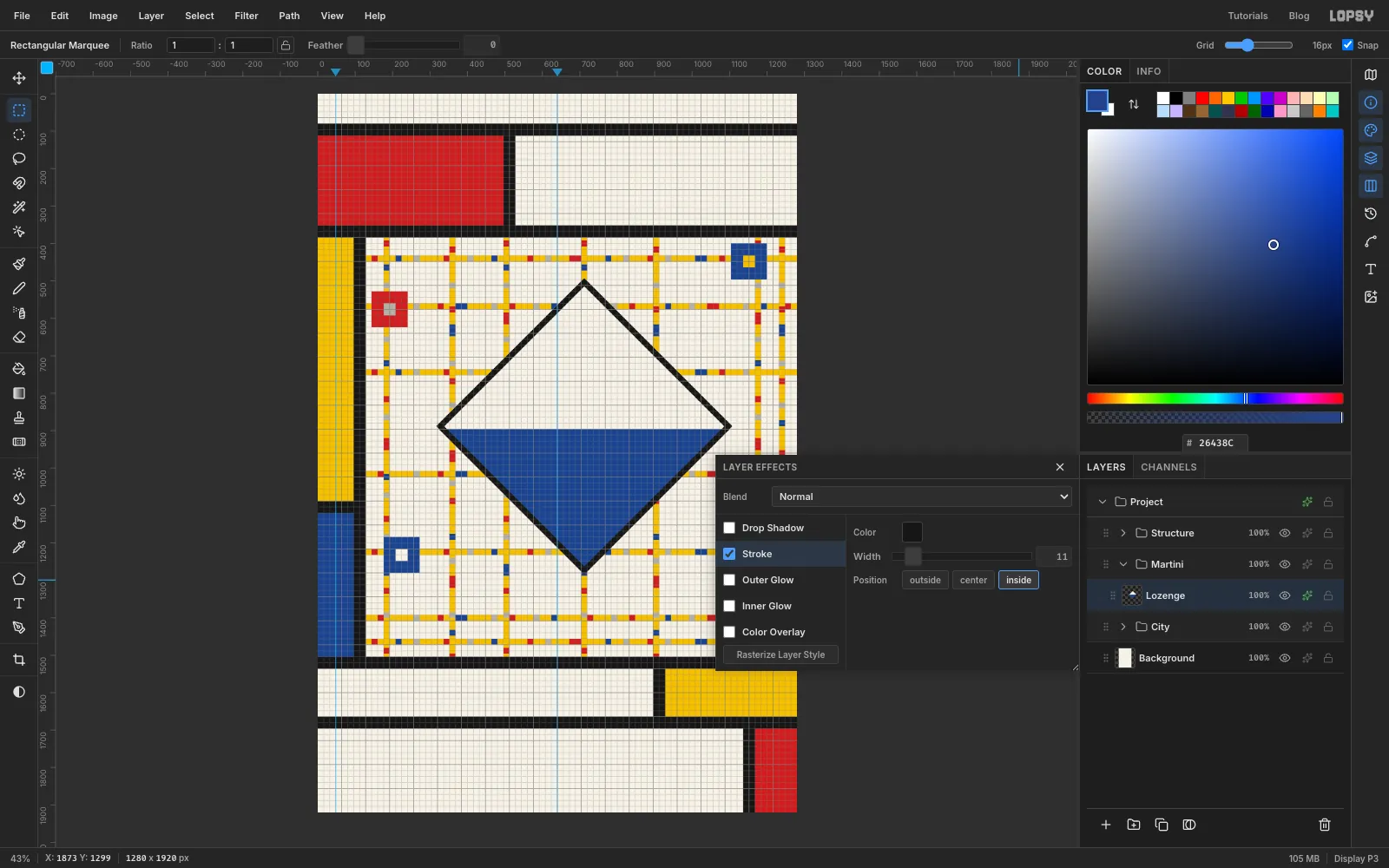Switch to the Channels tab

[1168, 467]
